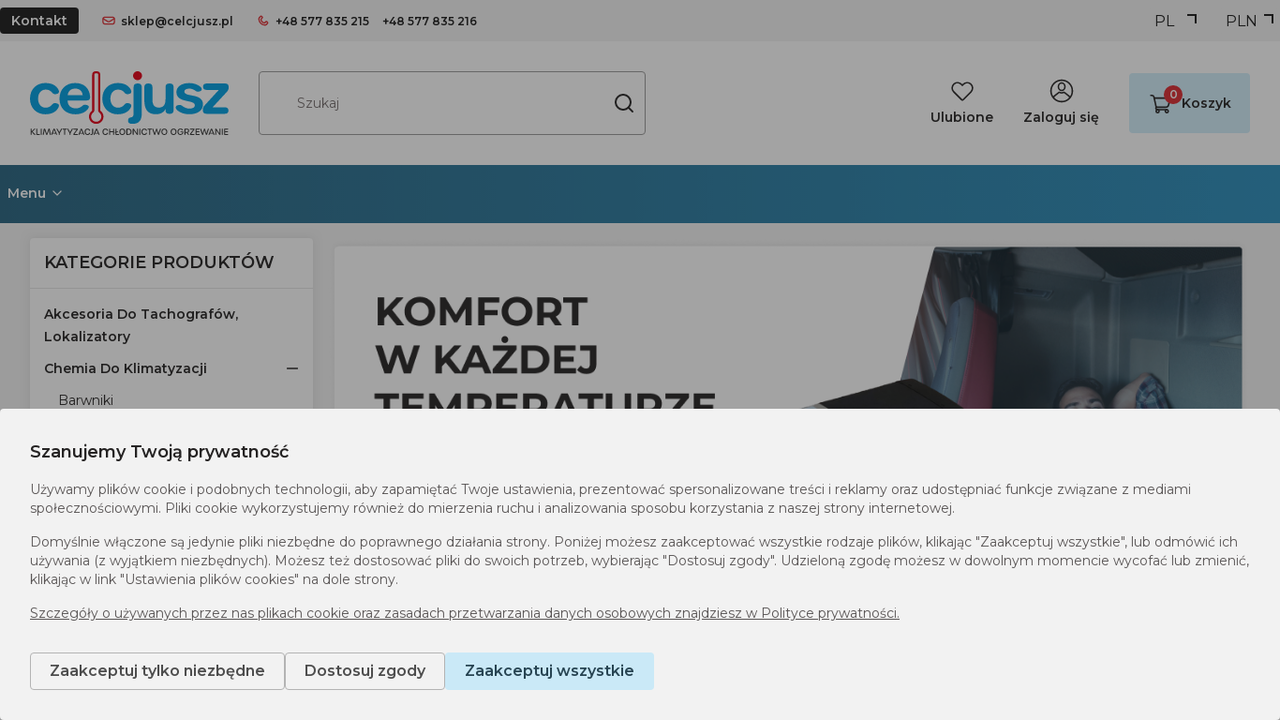Viewport: 1280px width, 720px height.
Task: Open the privacy policy details link
Action: point(464,613)
